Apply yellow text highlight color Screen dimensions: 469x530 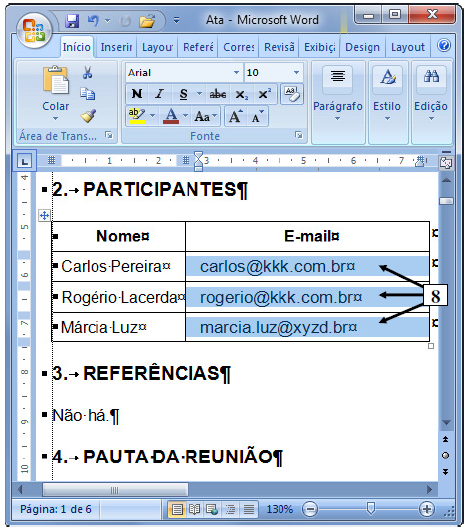(137, 116)
